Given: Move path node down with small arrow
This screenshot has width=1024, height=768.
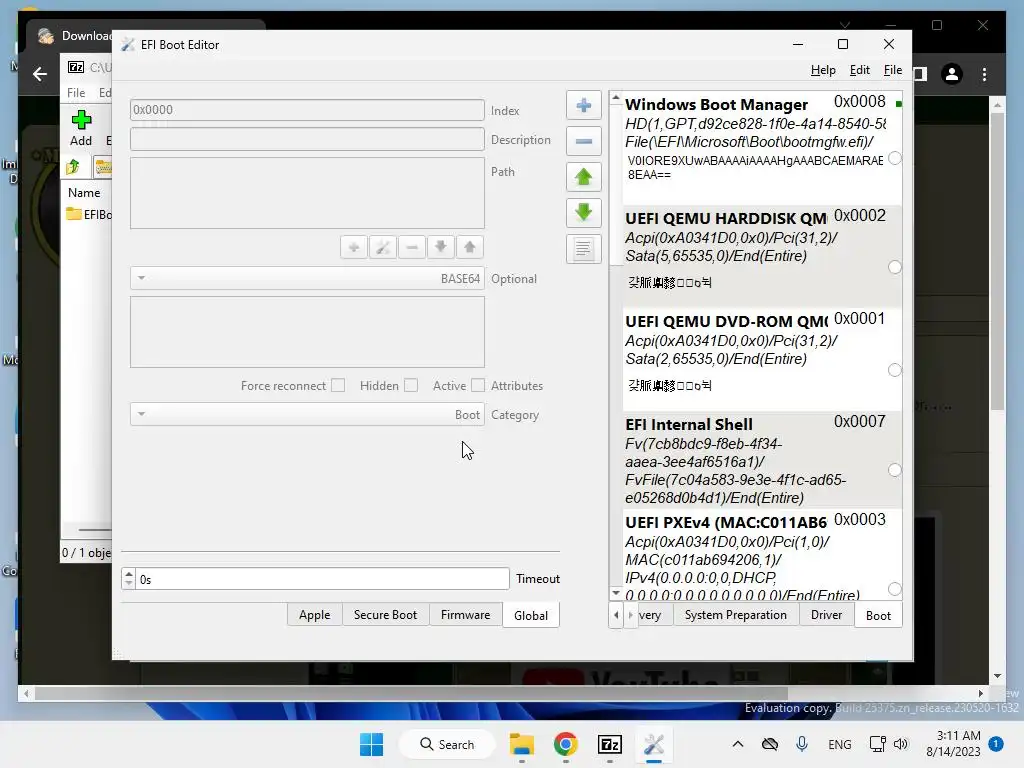Looking at the screenshot, I should 441,248.
